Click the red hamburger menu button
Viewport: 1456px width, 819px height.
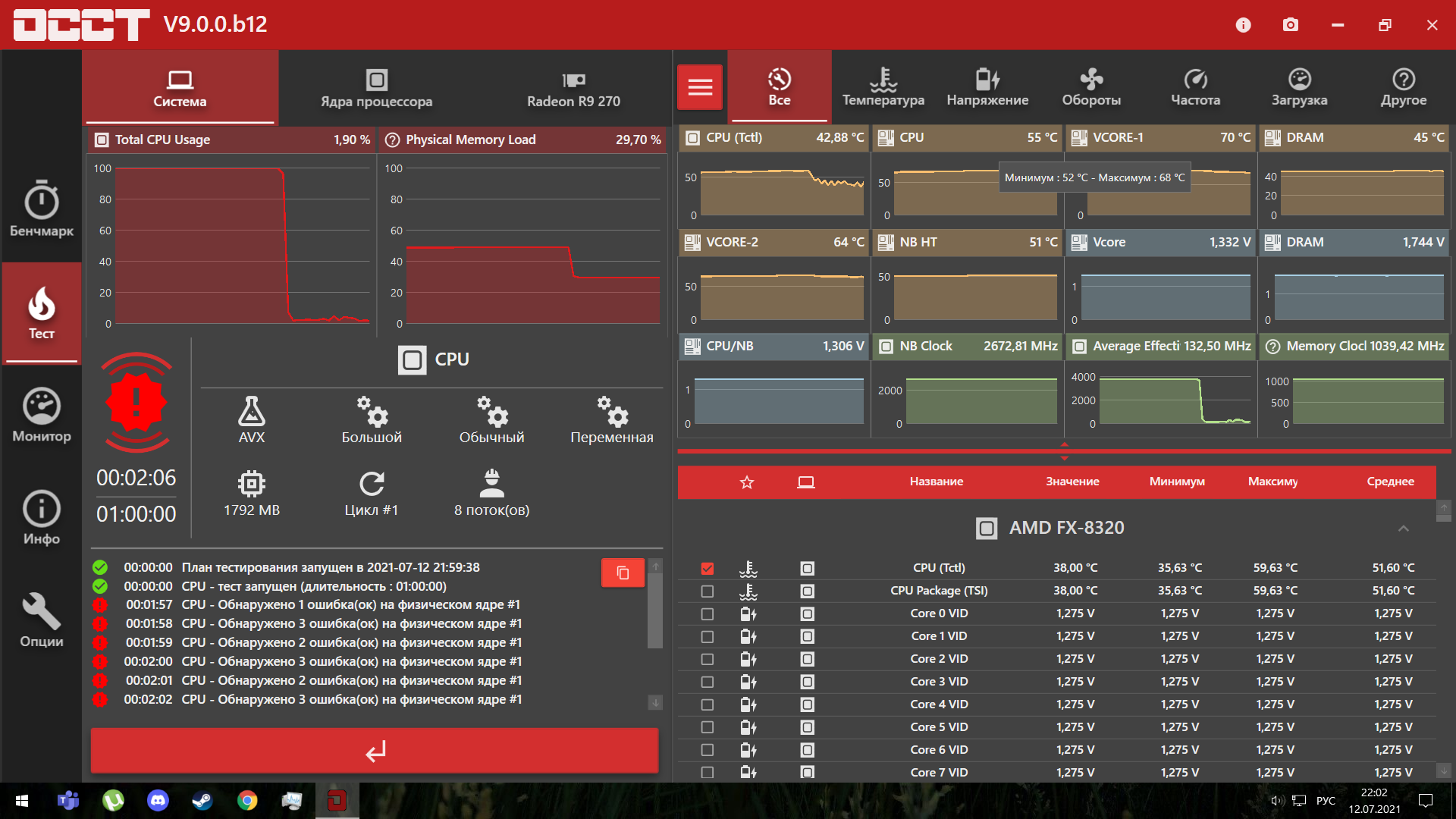pyautogui.click(x=699, y=87)
